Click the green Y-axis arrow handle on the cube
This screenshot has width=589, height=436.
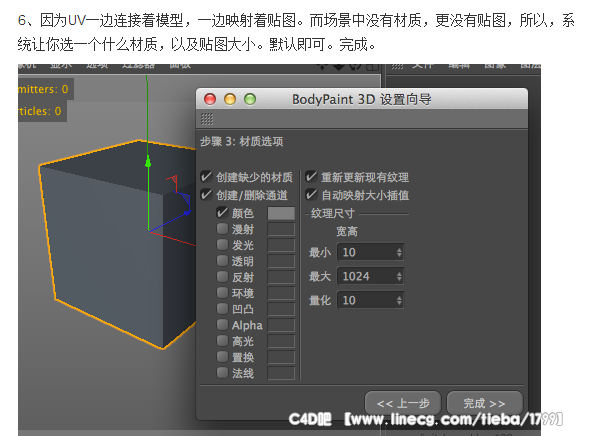[x=148, y=162]
